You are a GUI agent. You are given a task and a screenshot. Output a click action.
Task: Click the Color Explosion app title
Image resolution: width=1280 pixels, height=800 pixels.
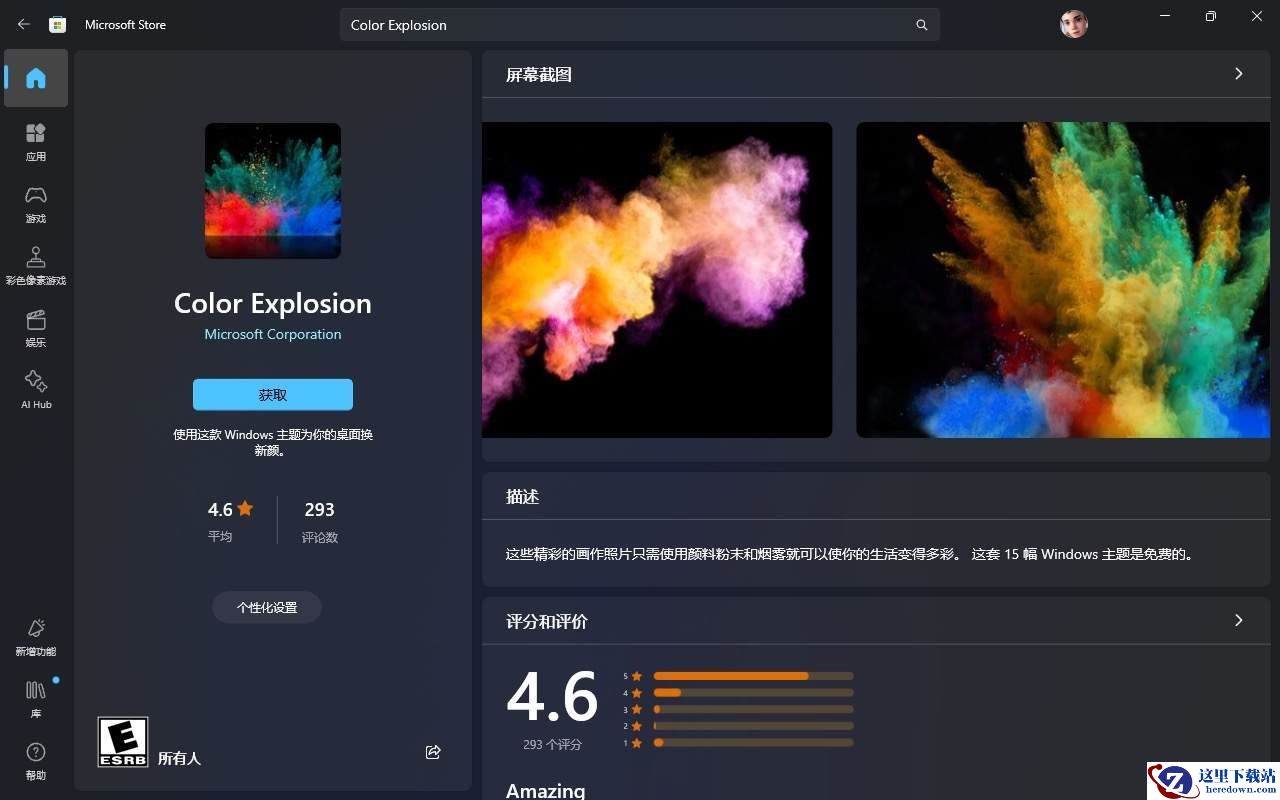[x=273, y=303]
